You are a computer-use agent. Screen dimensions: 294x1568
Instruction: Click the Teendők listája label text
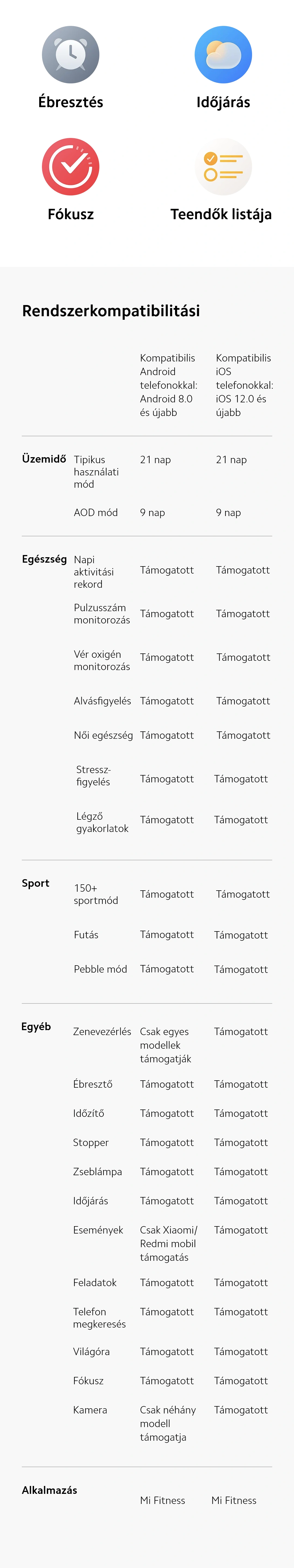221,214
